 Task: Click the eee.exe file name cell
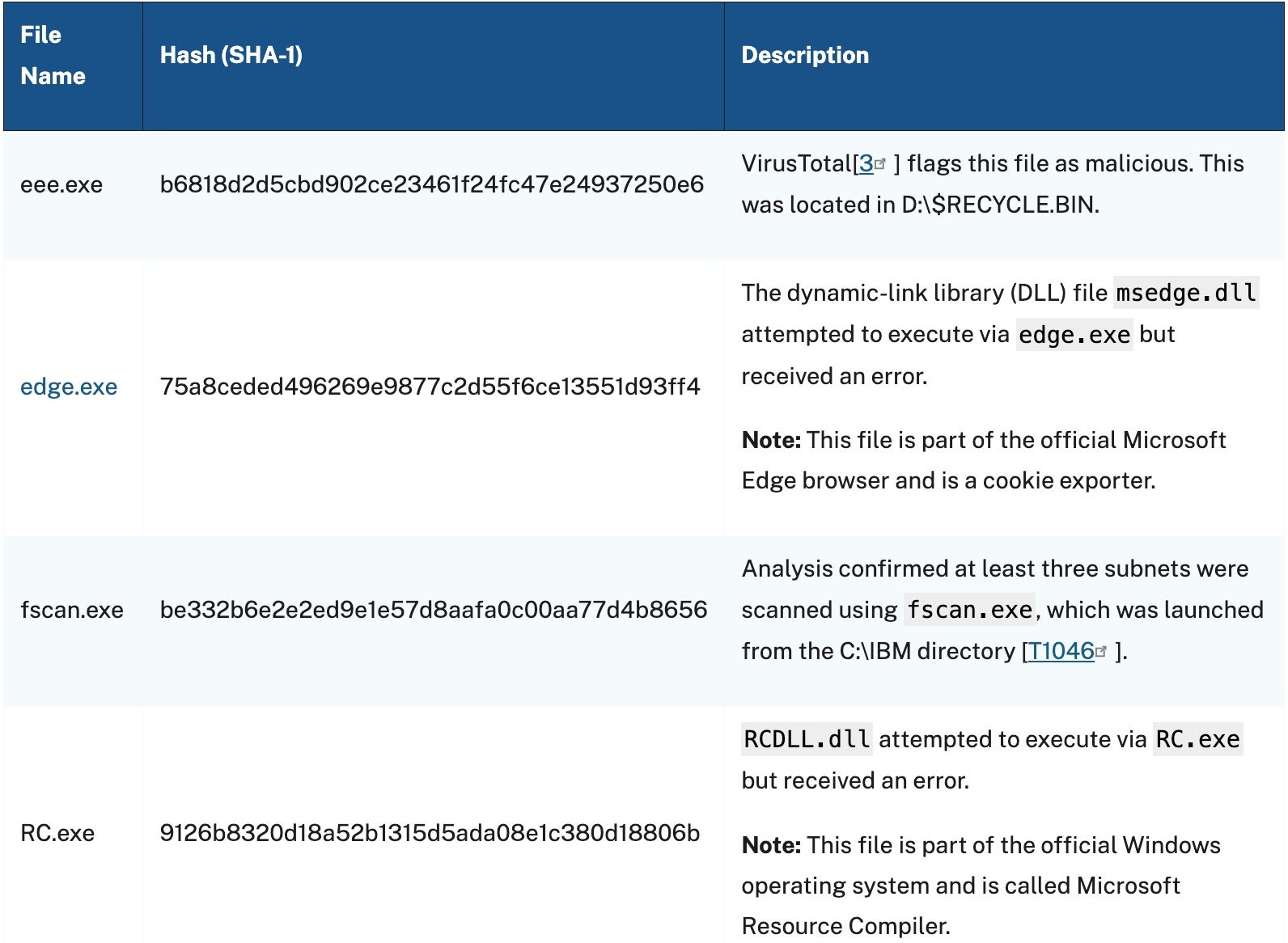click(x=61, y=184)
